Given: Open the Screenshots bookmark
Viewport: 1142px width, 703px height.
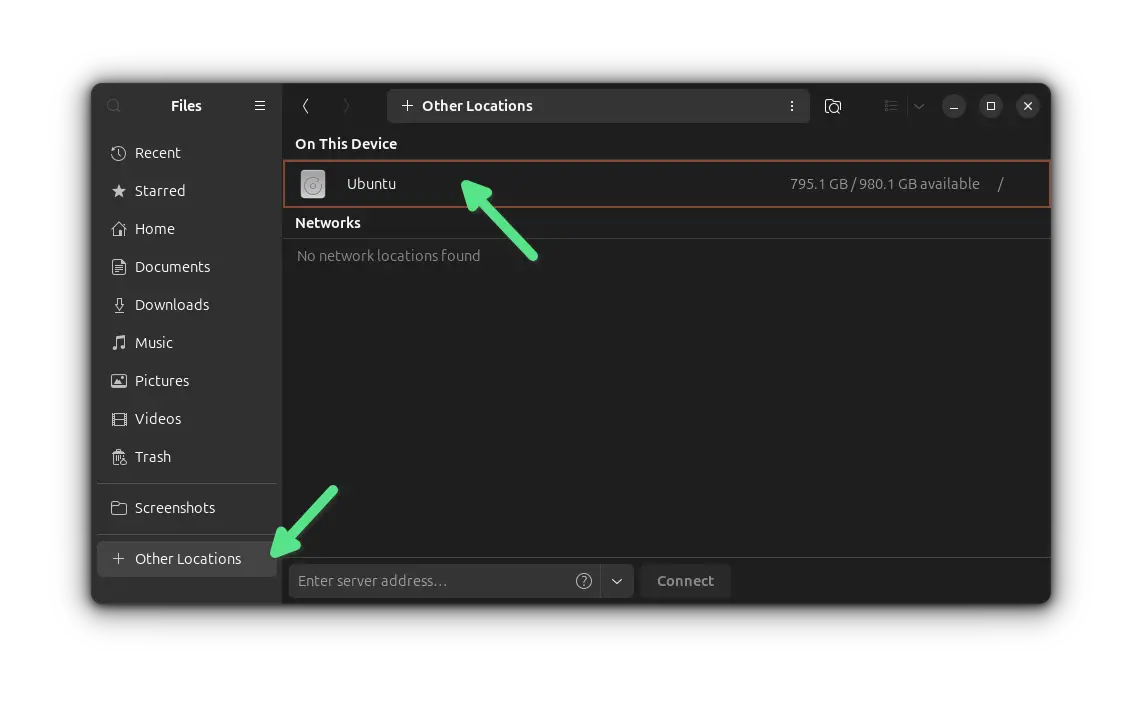Looking at the screenshot, I should point(174,508).
